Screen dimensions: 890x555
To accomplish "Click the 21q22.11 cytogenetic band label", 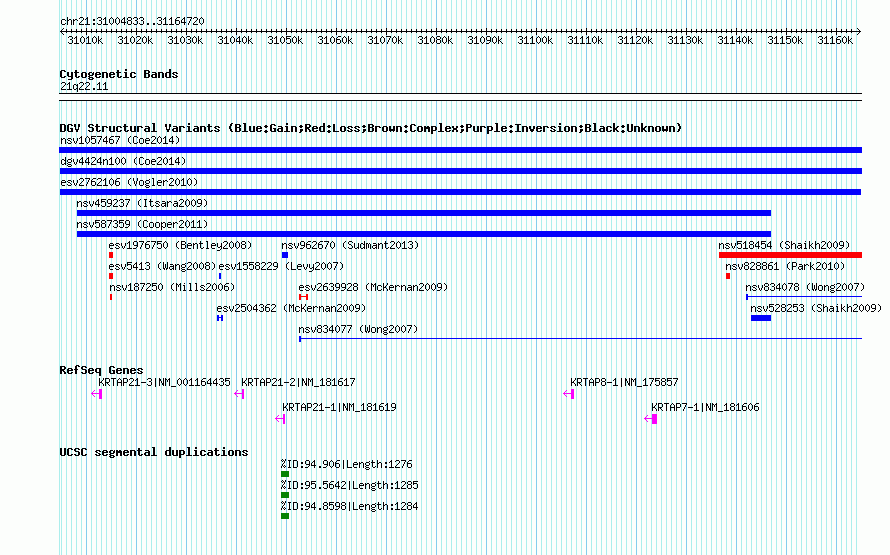I will coord(84,86).
